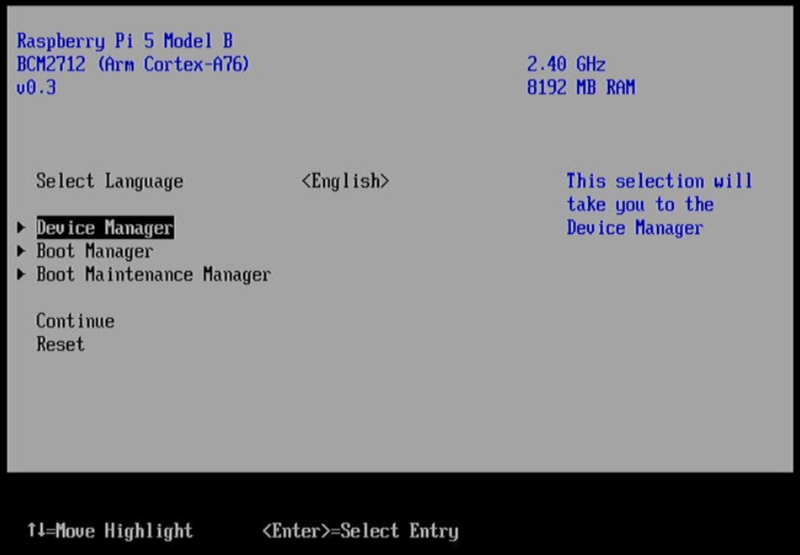Change language via the <English> selector
The height and width of the screenshot is (555, 800).
click(345, 181)
